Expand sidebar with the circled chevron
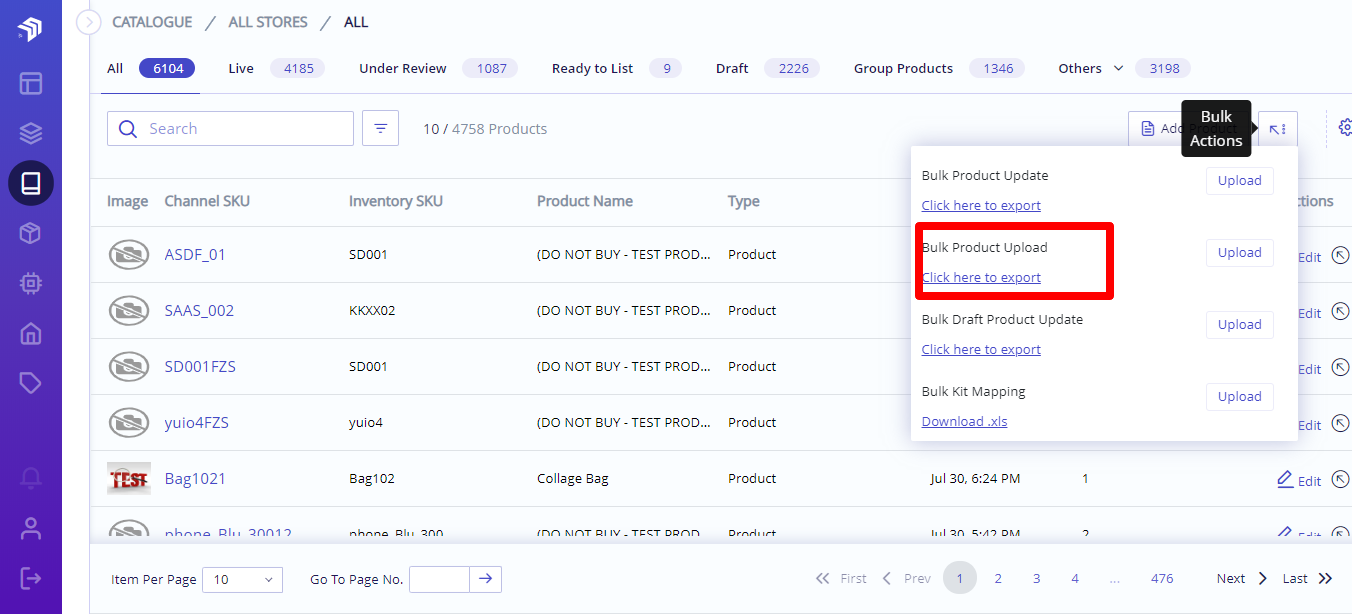Viewport: 1352px width, 614px height. pyautogui.click(x=89, y=22)
